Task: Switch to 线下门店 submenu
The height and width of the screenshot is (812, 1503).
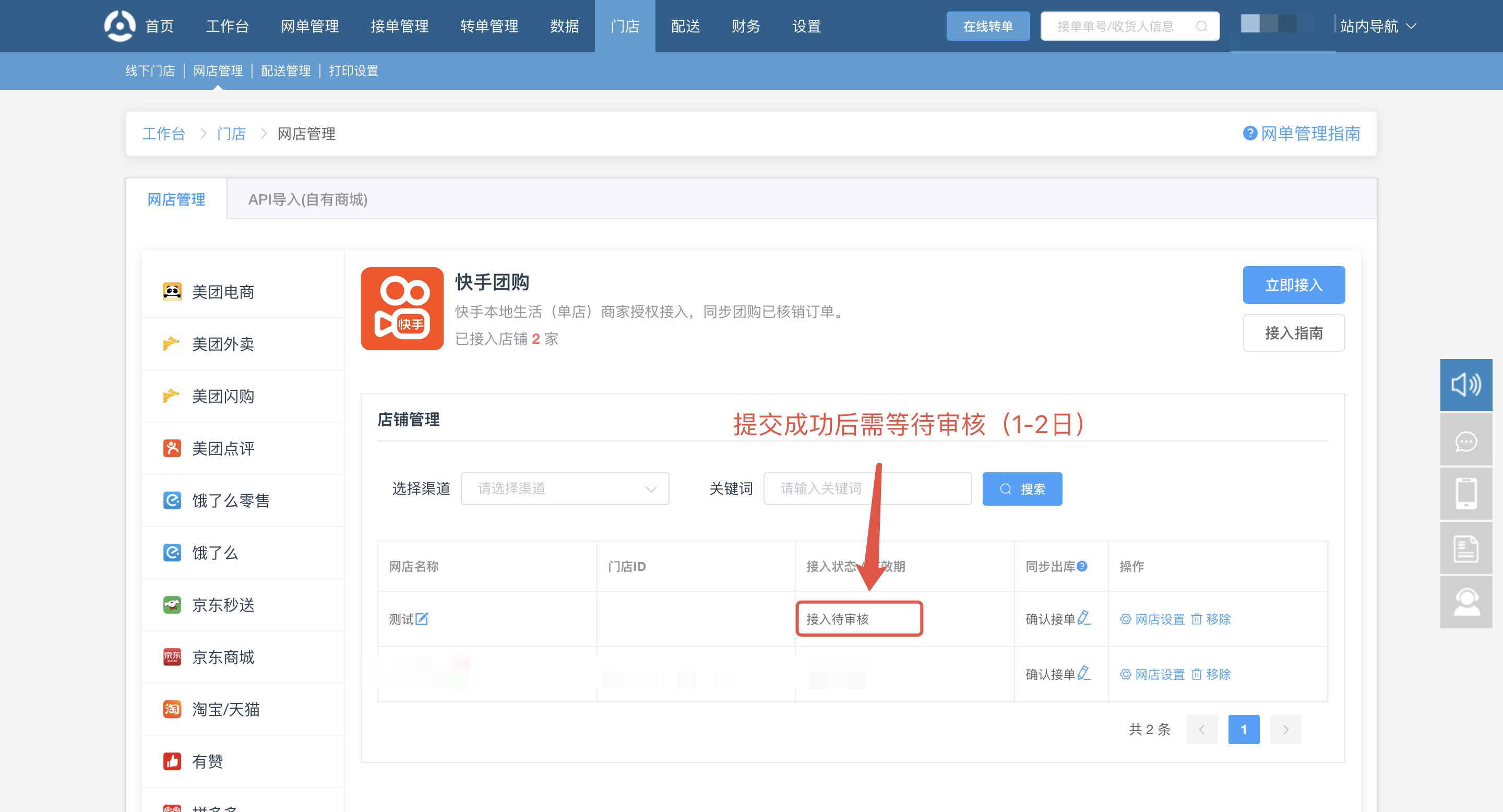Action: tap(150, 70)
